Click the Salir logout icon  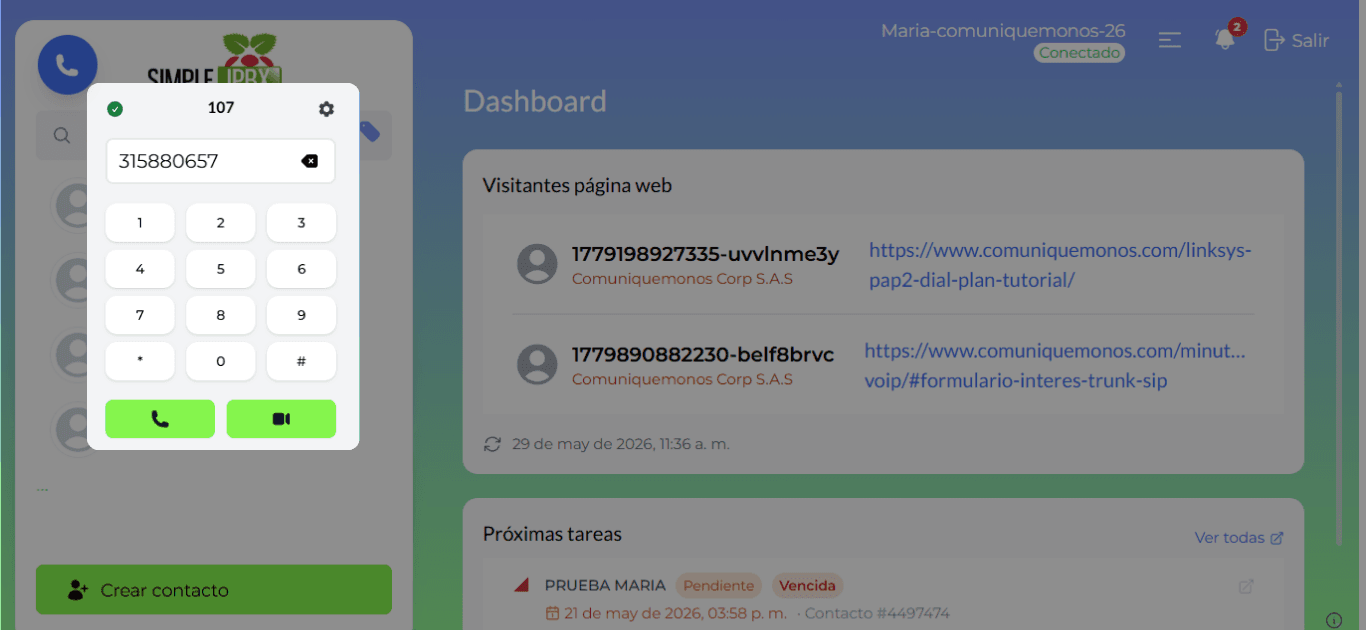click(x=1274, y=40)
